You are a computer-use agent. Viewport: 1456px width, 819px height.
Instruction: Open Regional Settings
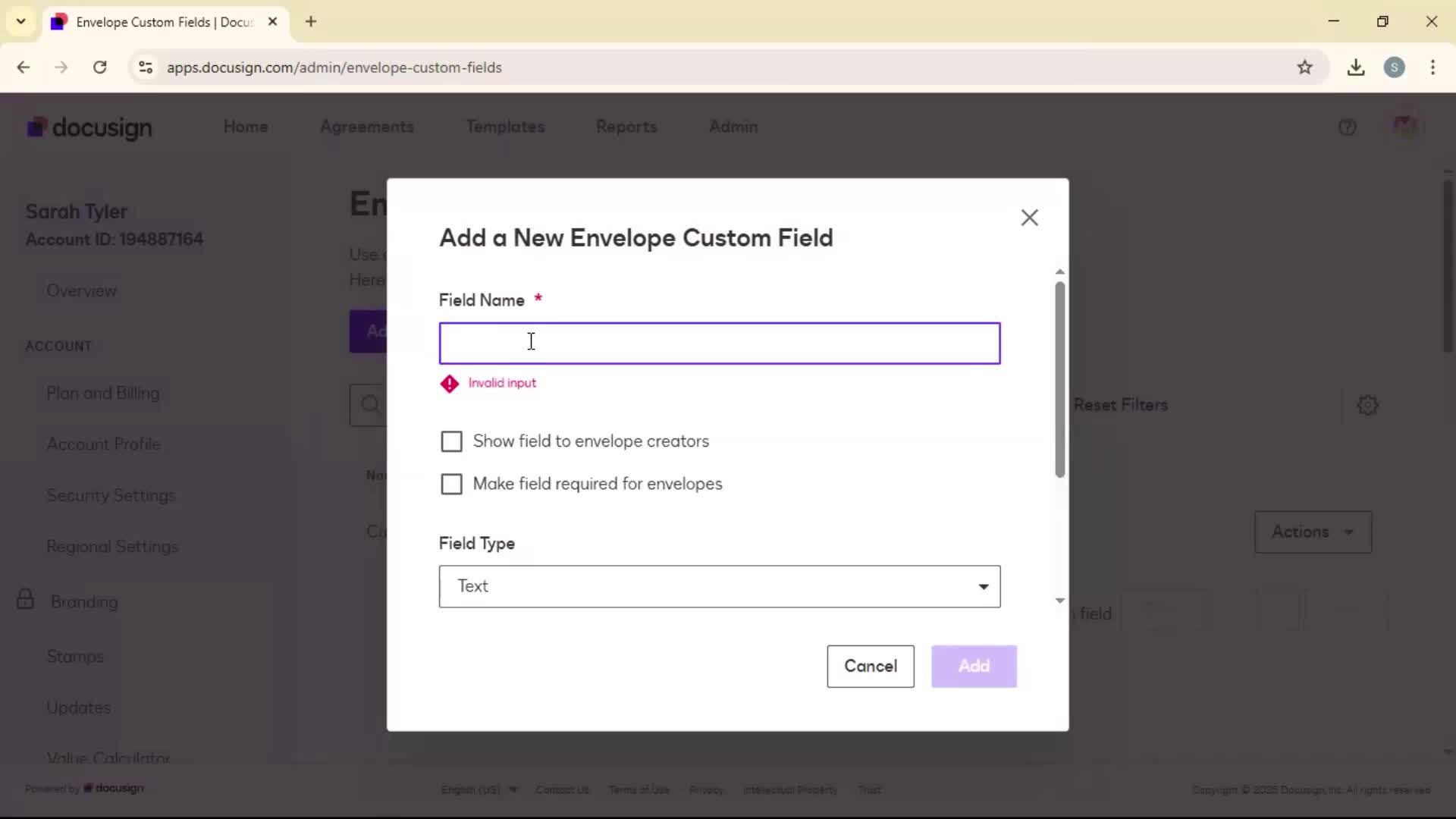click(x=112, y=547)
